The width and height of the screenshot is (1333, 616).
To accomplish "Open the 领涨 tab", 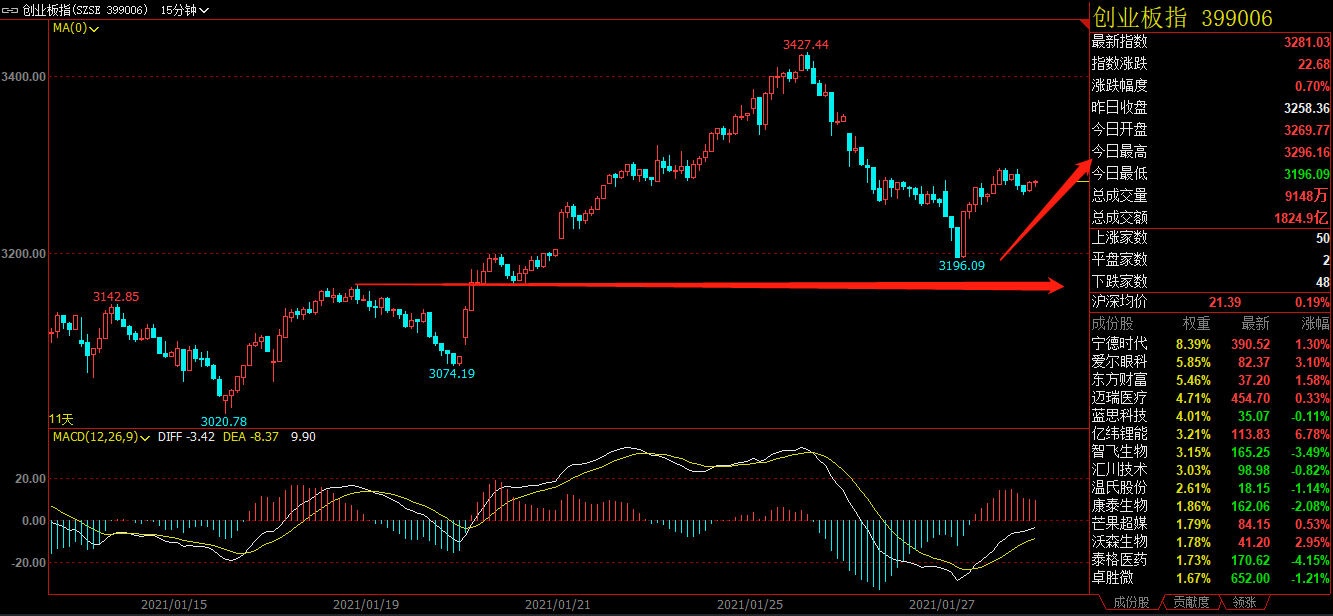I will click(x=1245, y=602).
